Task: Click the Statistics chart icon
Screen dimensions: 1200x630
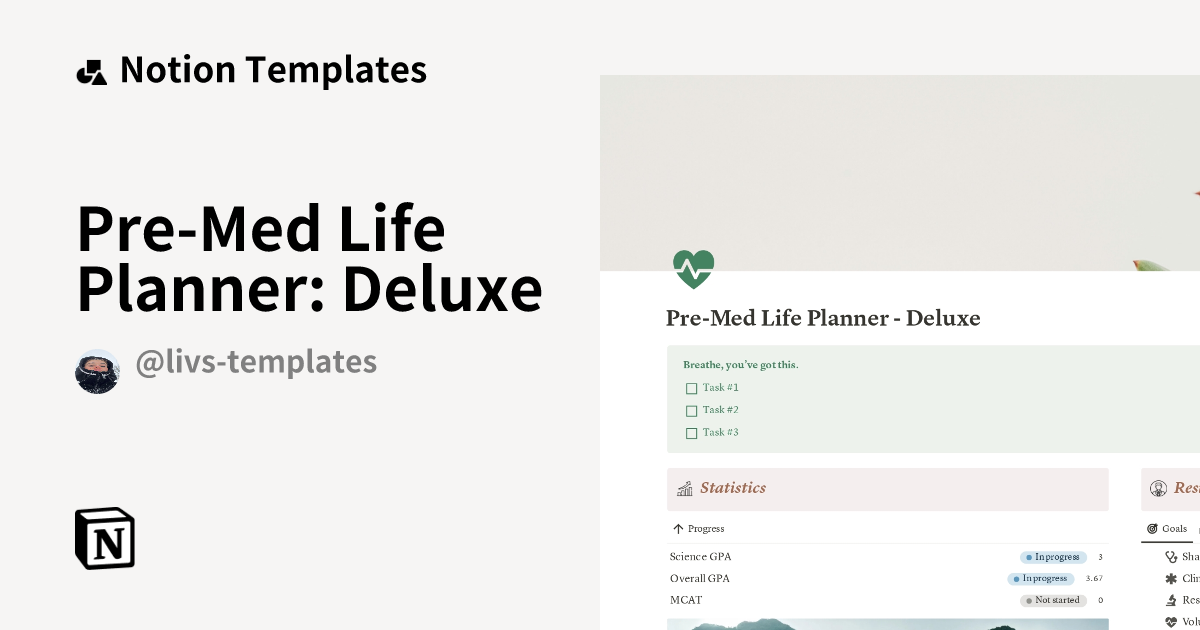Action: 685,489
